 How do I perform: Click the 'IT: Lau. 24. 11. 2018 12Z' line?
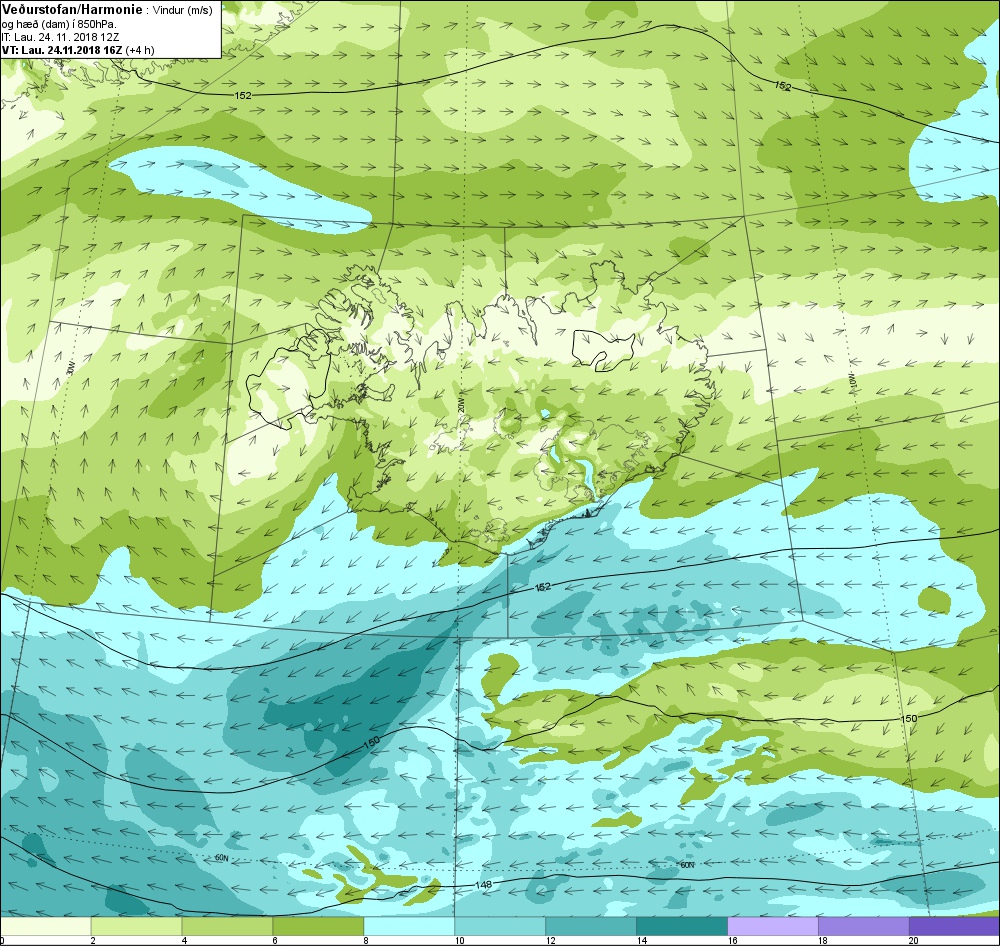click(x=60, y=37)
